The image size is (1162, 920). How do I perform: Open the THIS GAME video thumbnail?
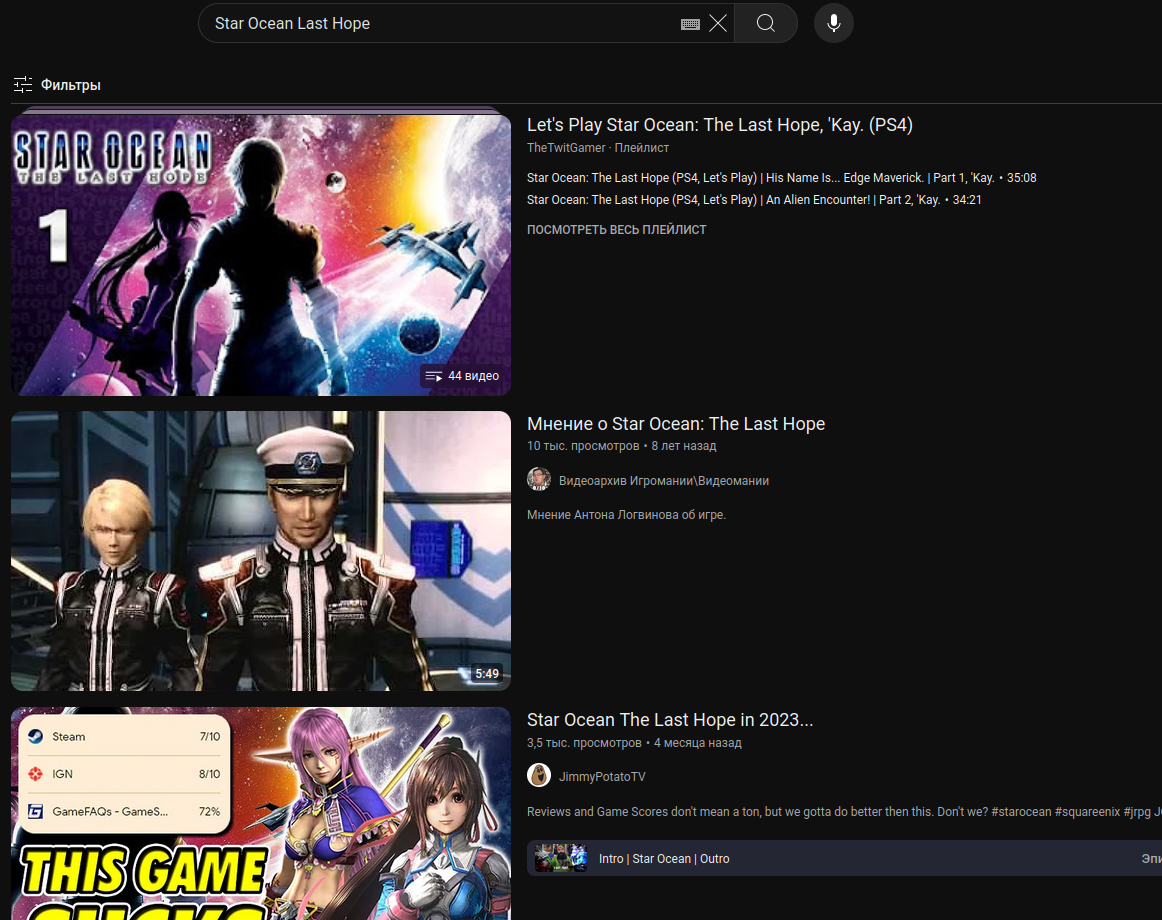(261, 813)
